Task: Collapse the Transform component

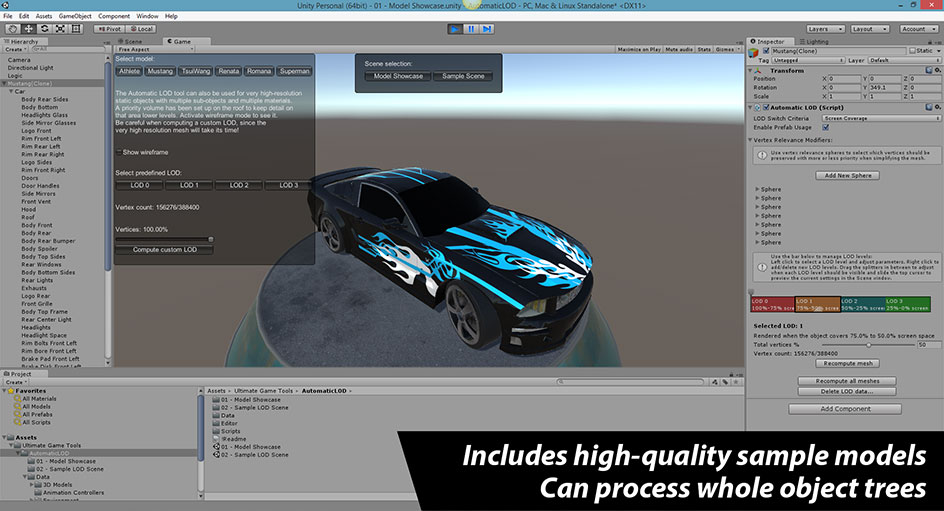Action: pos(750,70)
